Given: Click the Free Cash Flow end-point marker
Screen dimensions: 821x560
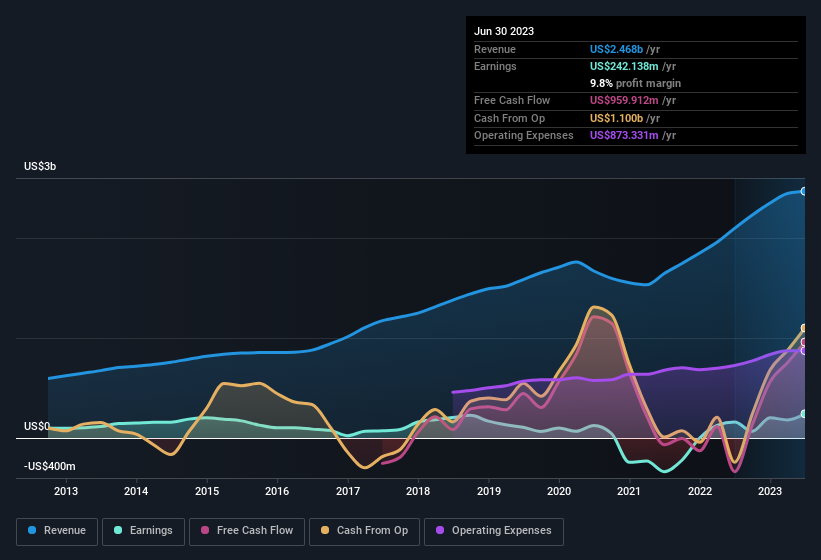Looking at the screenshot, I should (804, 342).
